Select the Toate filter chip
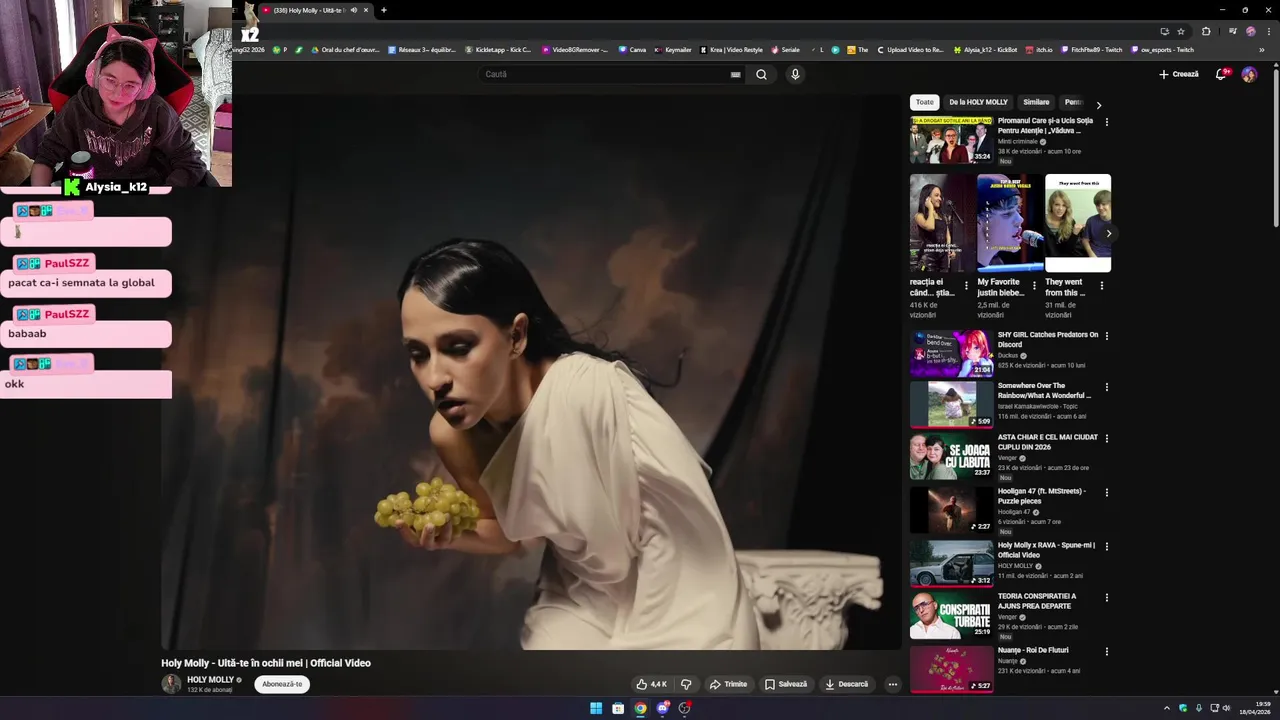This screenshot has height=720, width=1280. point(924,102)
